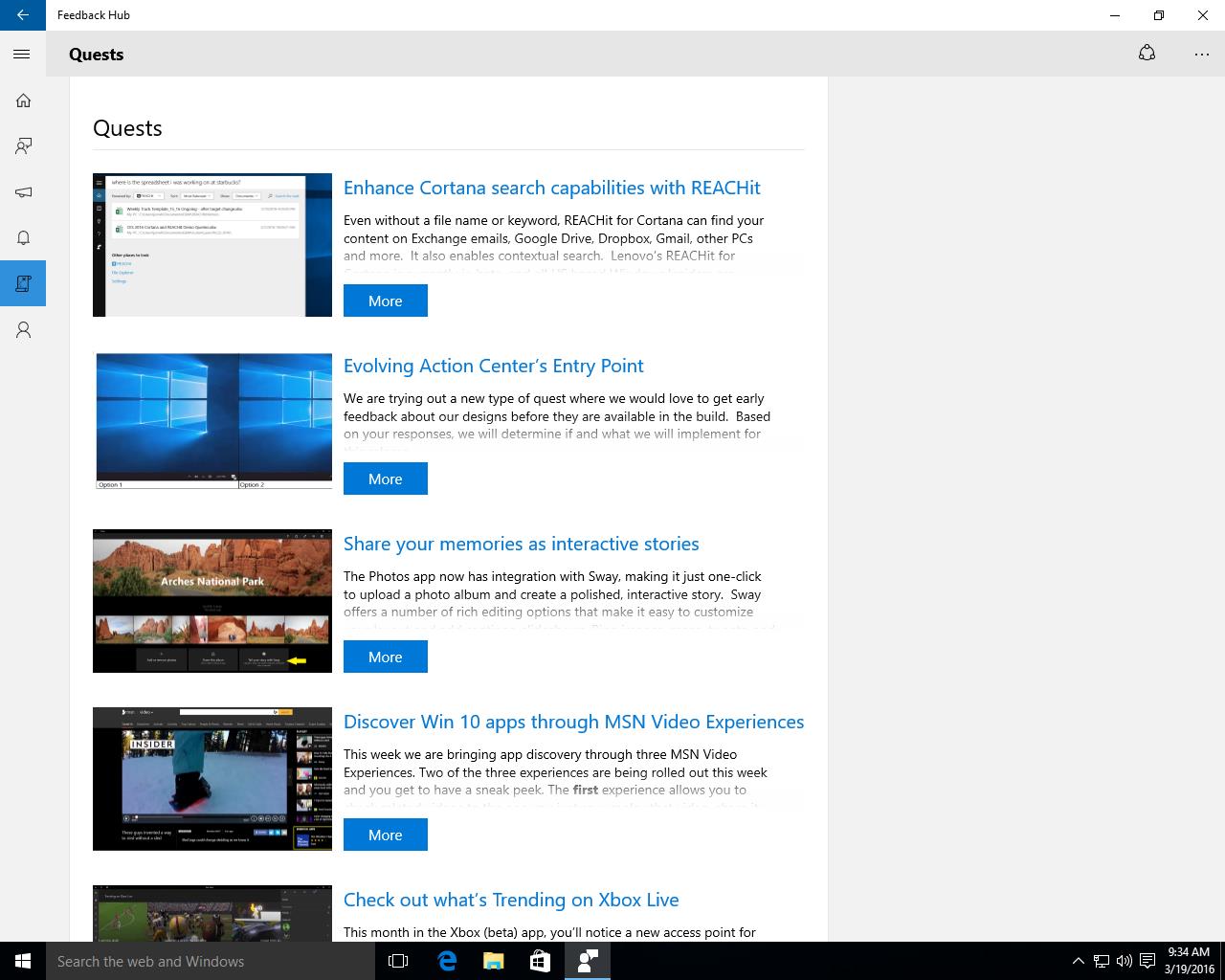
Task: Click the MSN Video Insider thumbnail
Action: (212, 779)
